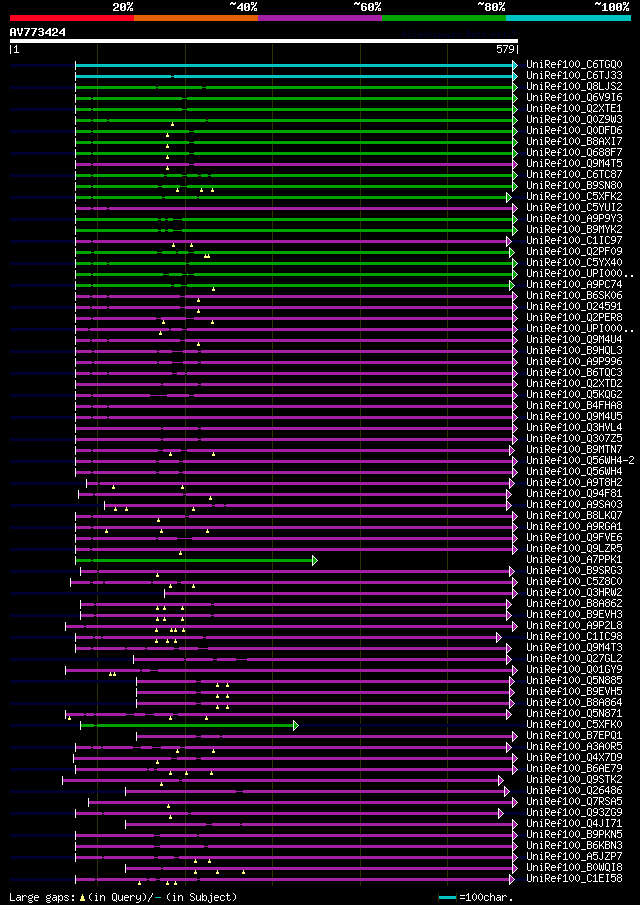Open hit UniRef100_Q6V9I6
The image size is (640, 905).
tap(574, 98)
